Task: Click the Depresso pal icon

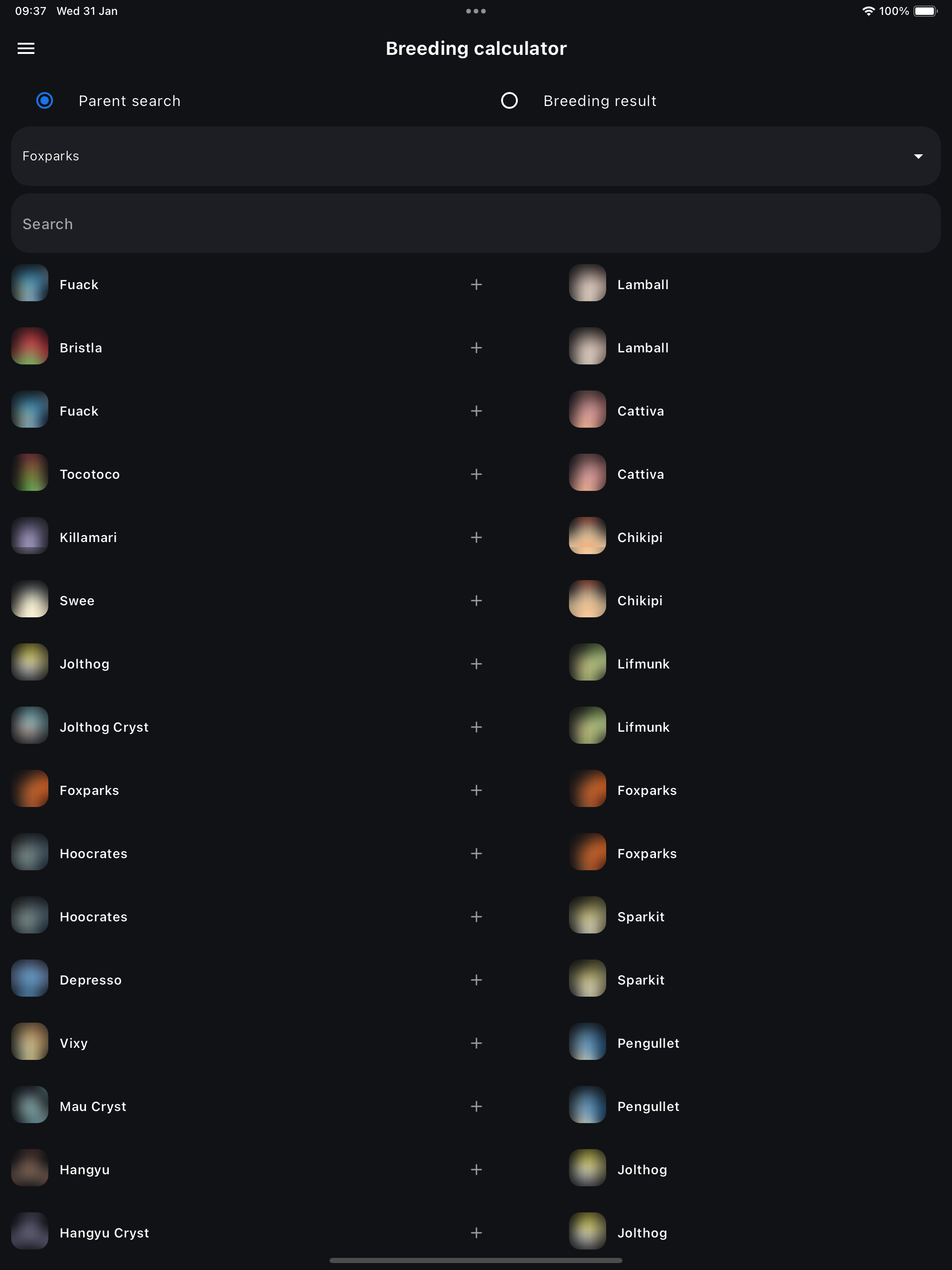Action: click(x=30, y=979)
